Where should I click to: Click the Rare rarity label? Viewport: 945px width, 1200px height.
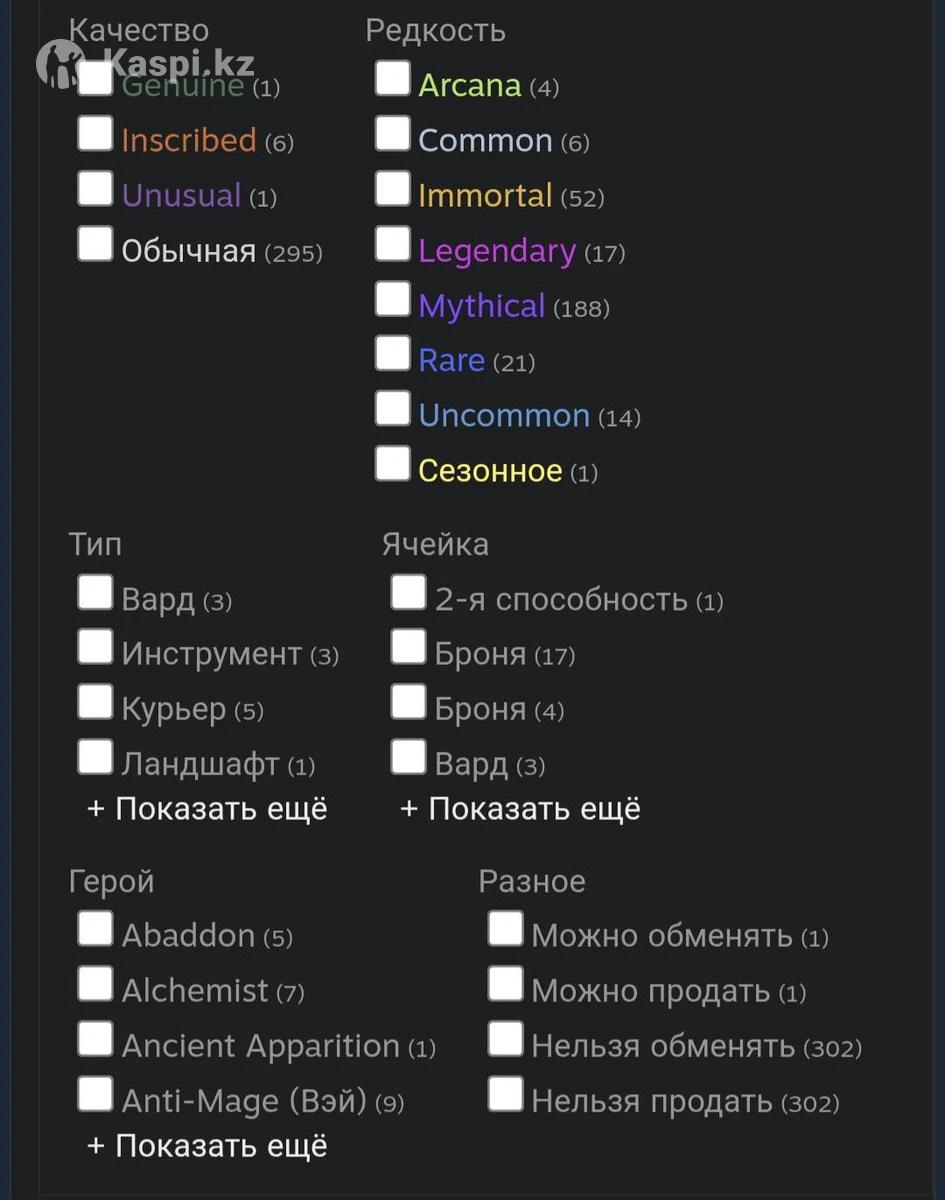[x=451, y=361]
